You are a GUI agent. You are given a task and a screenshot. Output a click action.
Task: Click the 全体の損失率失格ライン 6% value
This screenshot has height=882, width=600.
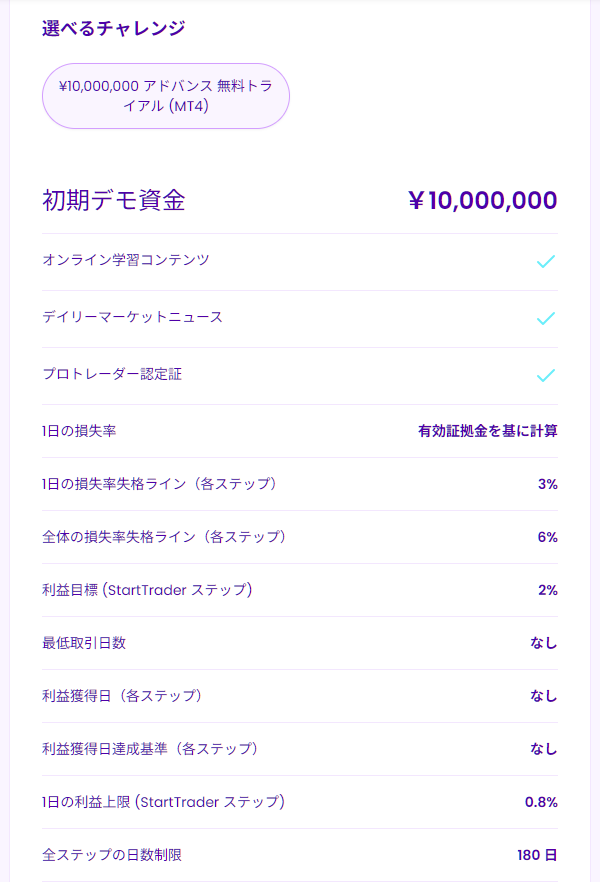pos(547,537)
